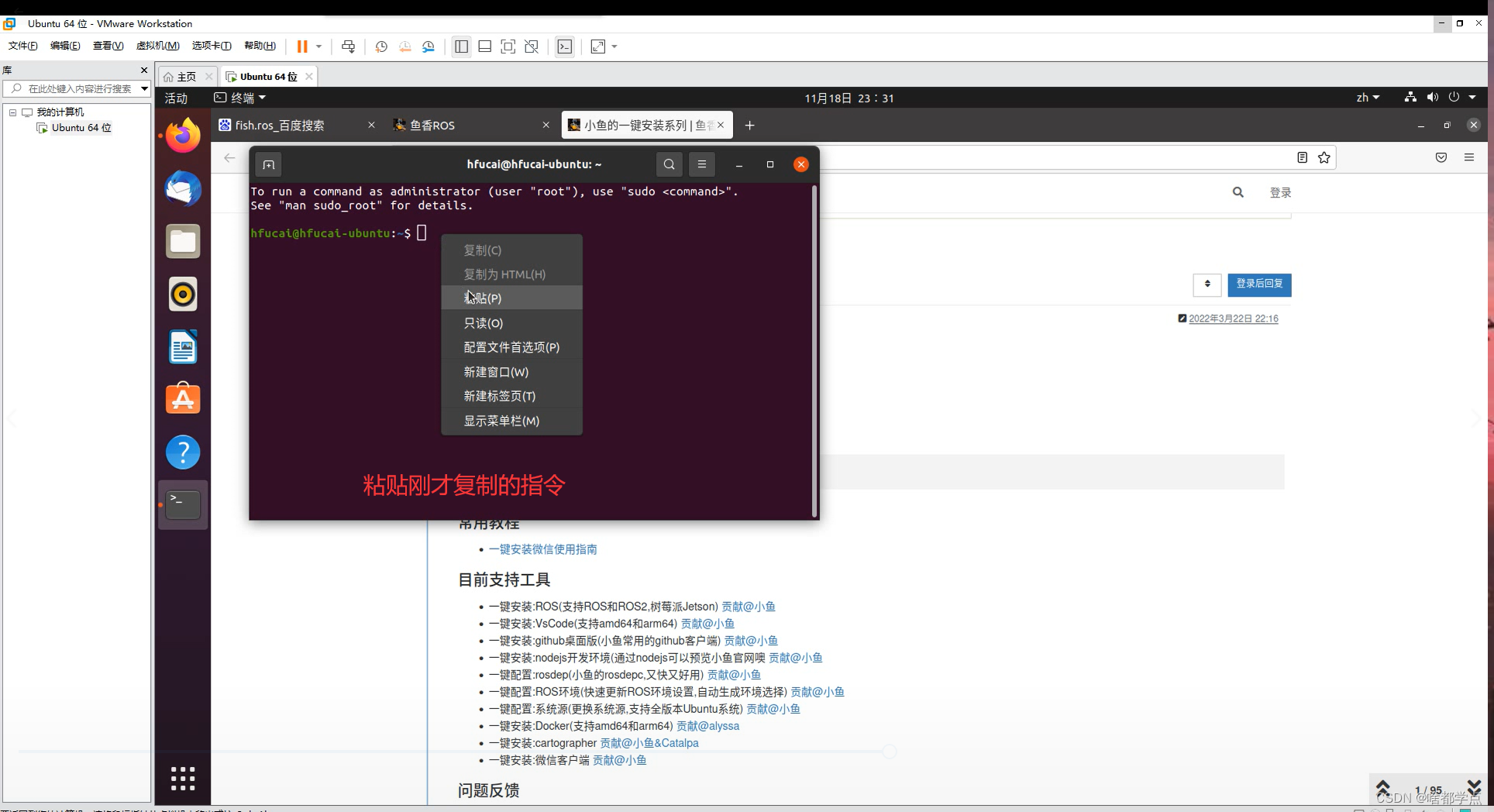The height and width of the screenshot is (812, 1494).
Task: Open the Firefox Pocket save icon
Action: click(1441, 157)
